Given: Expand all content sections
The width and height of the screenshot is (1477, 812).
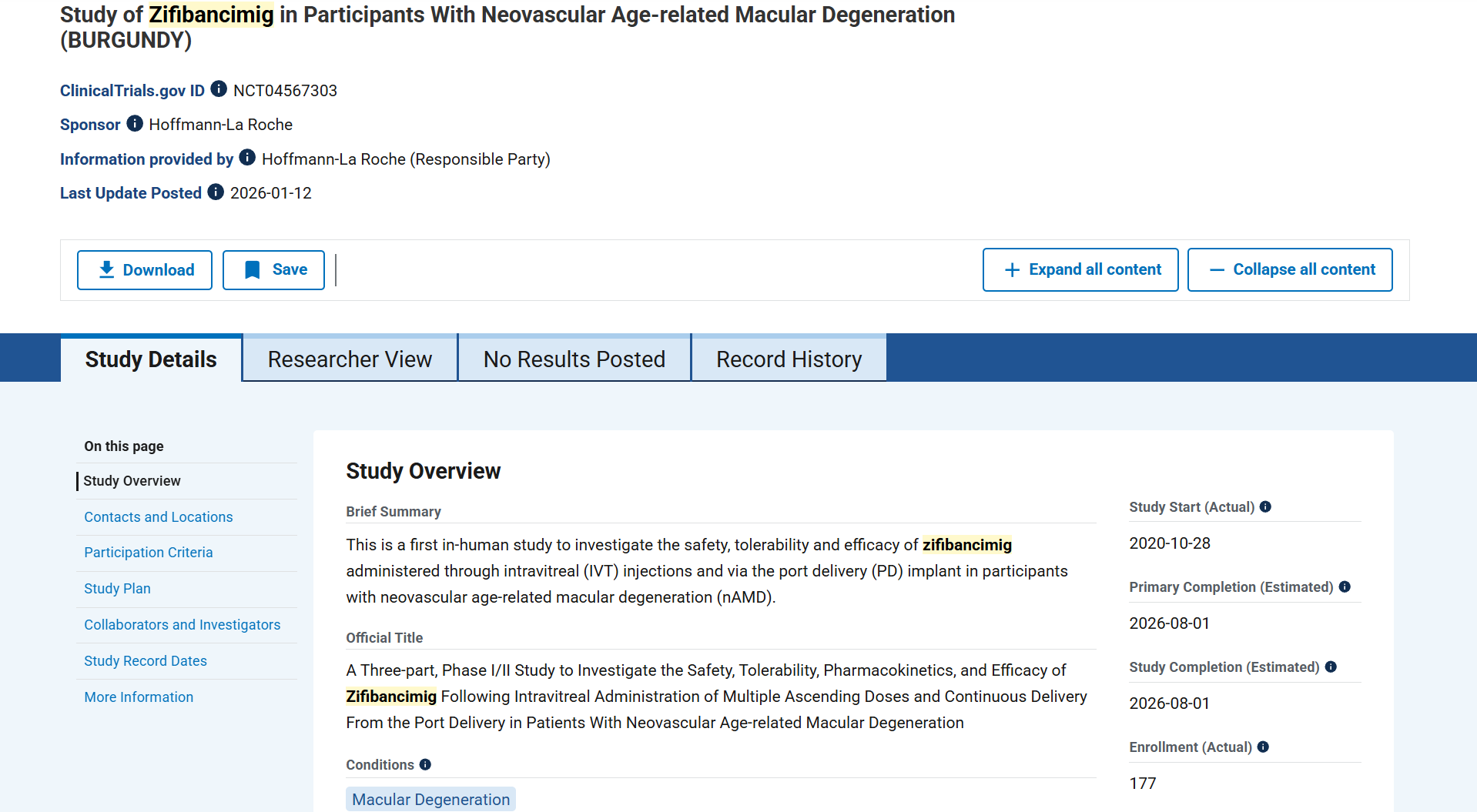Looking at the screenshot, I should 1080,270.
